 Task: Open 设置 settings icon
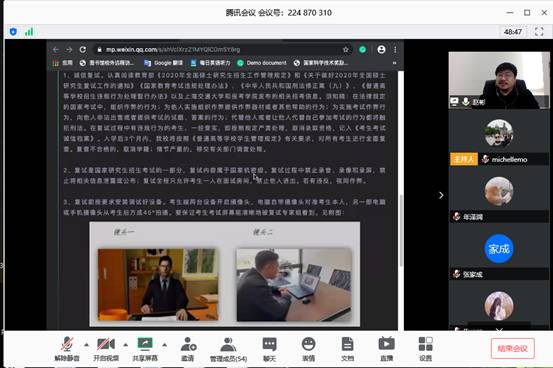coord(425,349)
